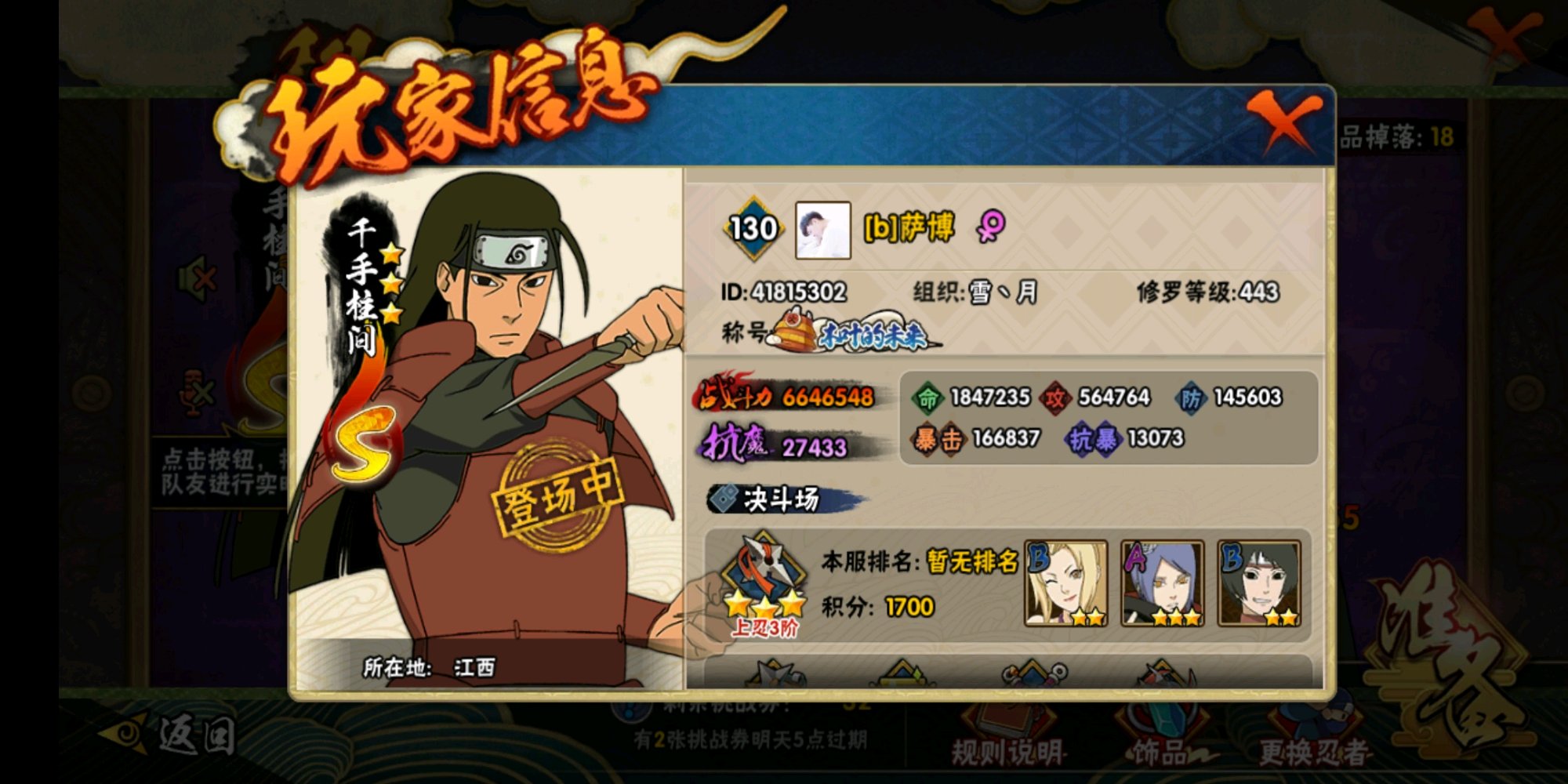This screenshot has height=784, width=1568.
Task: Select the A-rank purple-haired ninja portrait
Action: pyautogui.click(x=1162, y=583)
